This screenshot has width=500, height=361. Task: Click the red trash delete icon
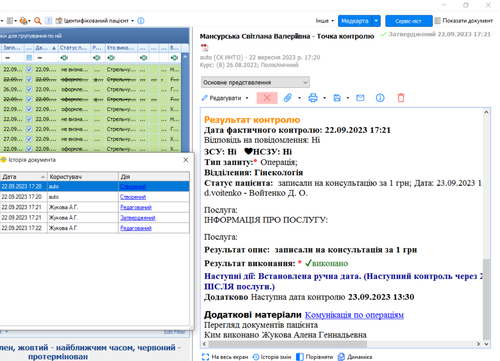pos(401,98)
